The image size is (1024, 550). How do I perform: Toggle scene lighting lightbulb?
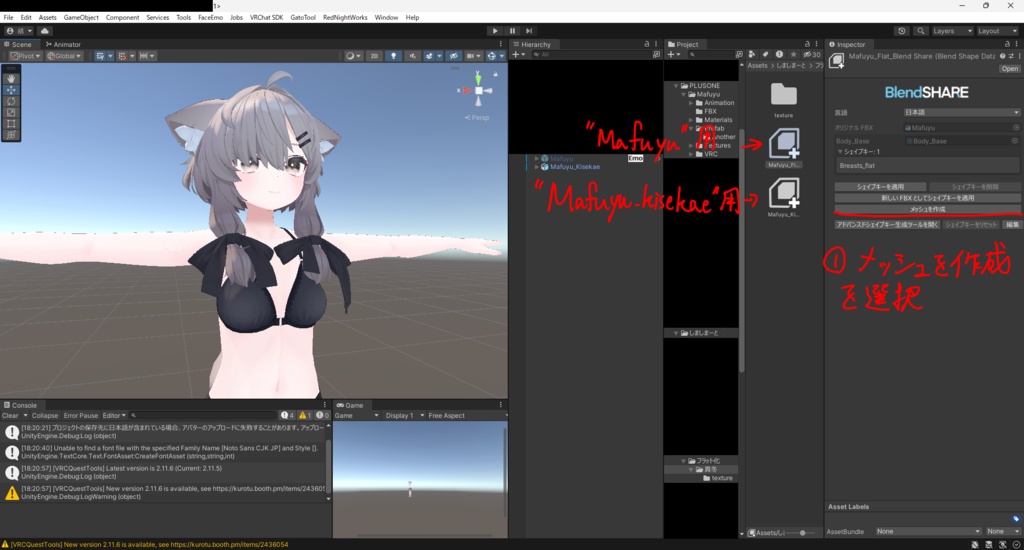click(x=393, y=56)
